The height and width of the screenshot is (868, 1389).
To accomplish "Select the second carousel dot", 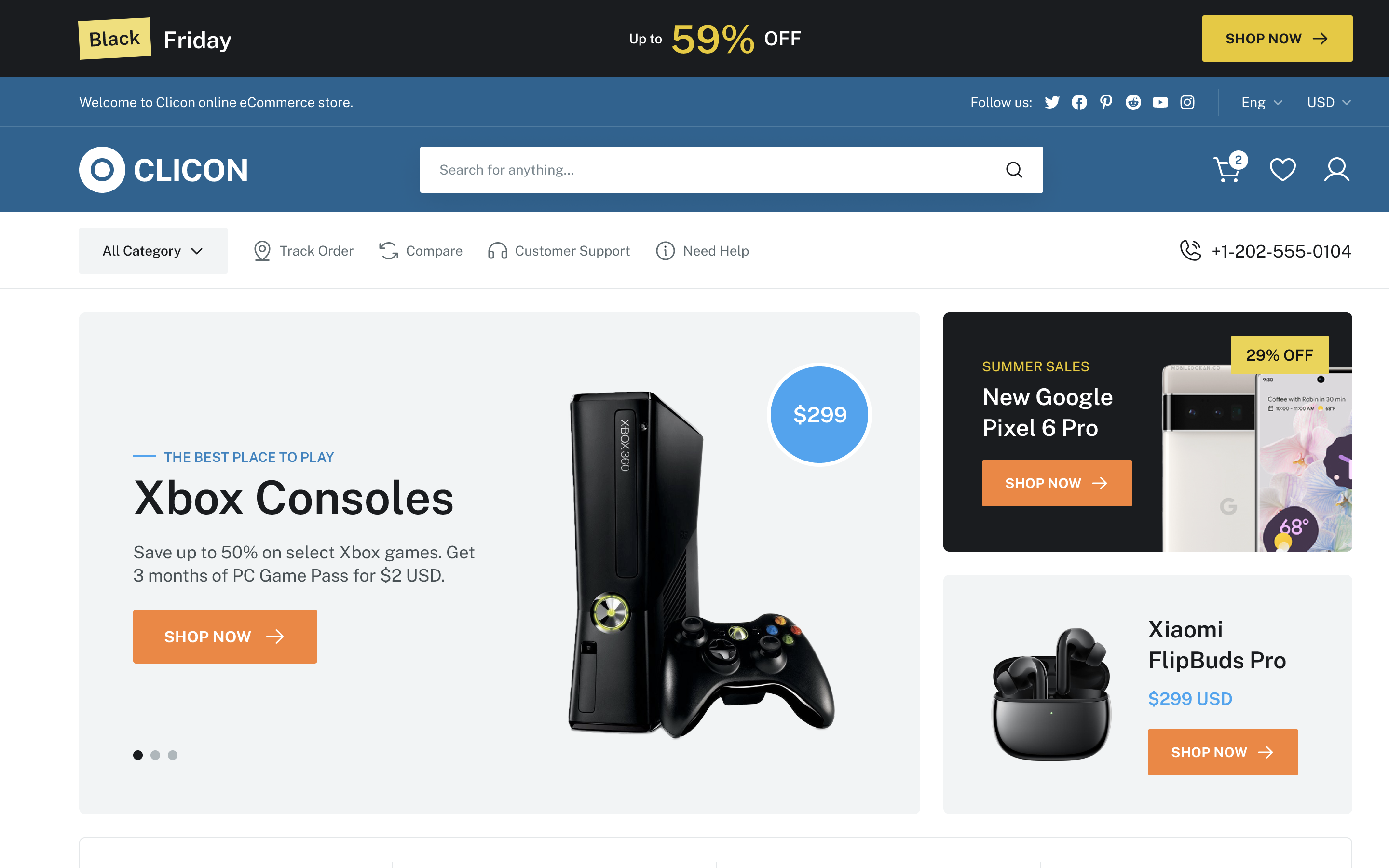I will point(155,755).
